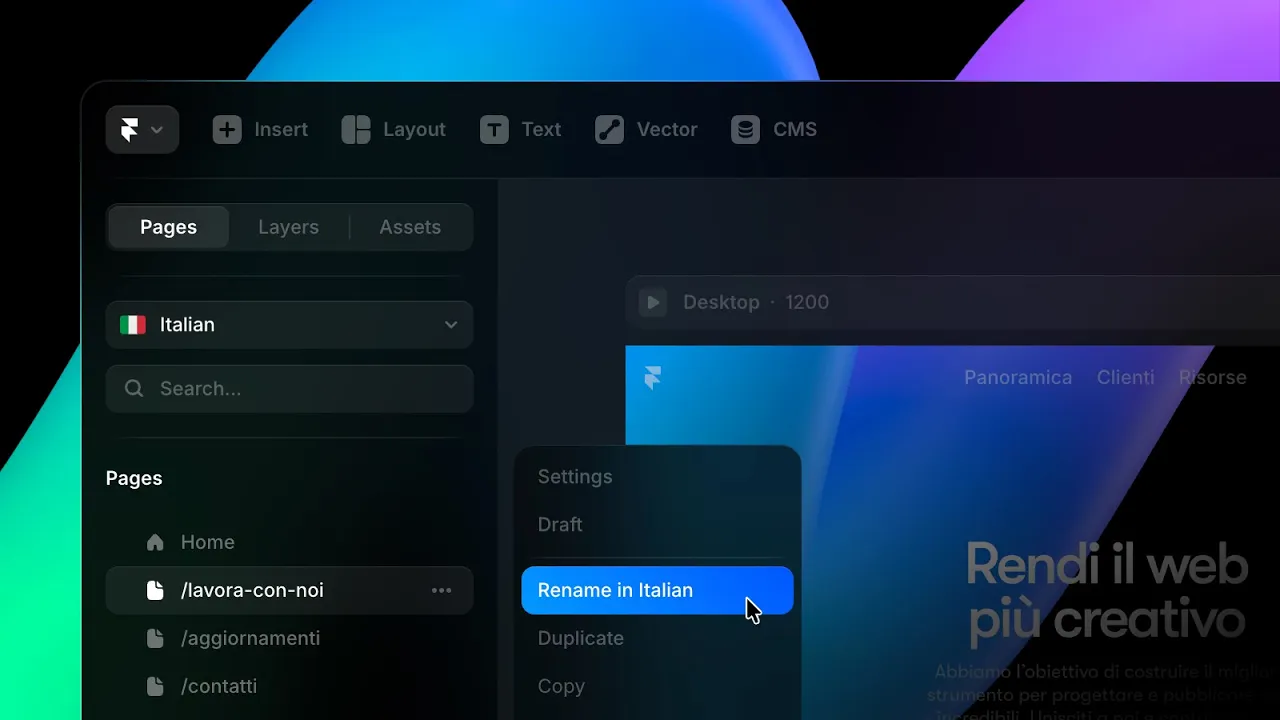This screenshot has height=720, width=1280.
Task: Click the Home house icon
Action: (x=155, y=542)
